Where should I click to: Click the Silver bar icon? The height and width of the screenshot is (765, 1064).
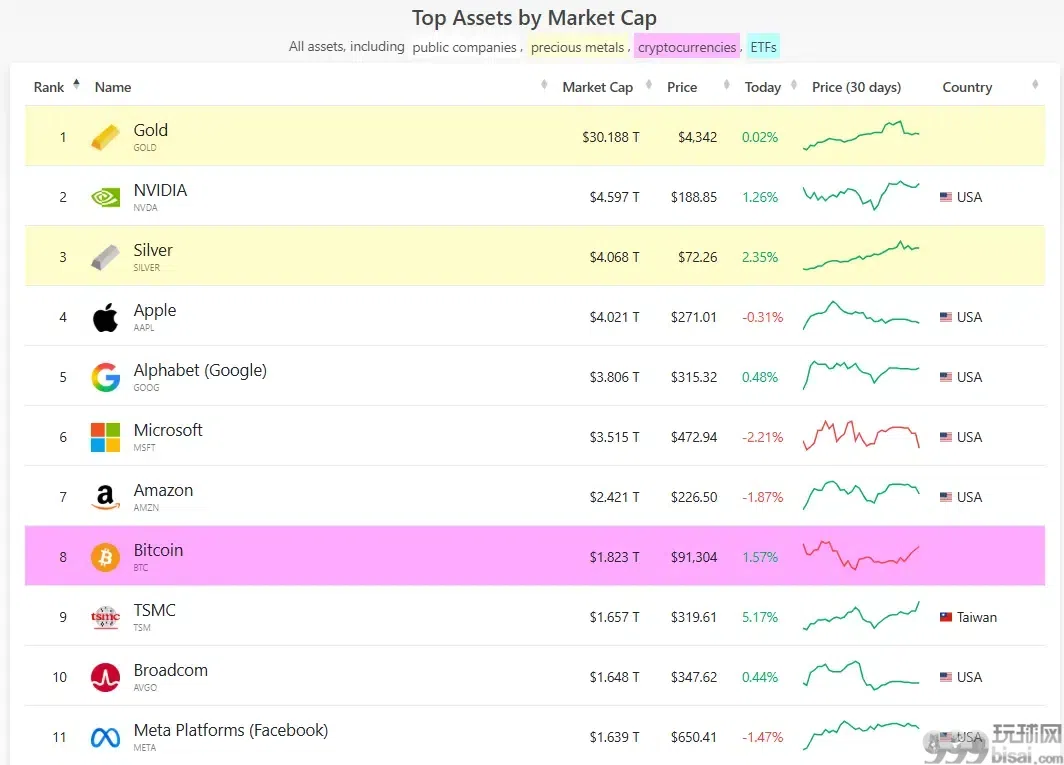(105, 257)
